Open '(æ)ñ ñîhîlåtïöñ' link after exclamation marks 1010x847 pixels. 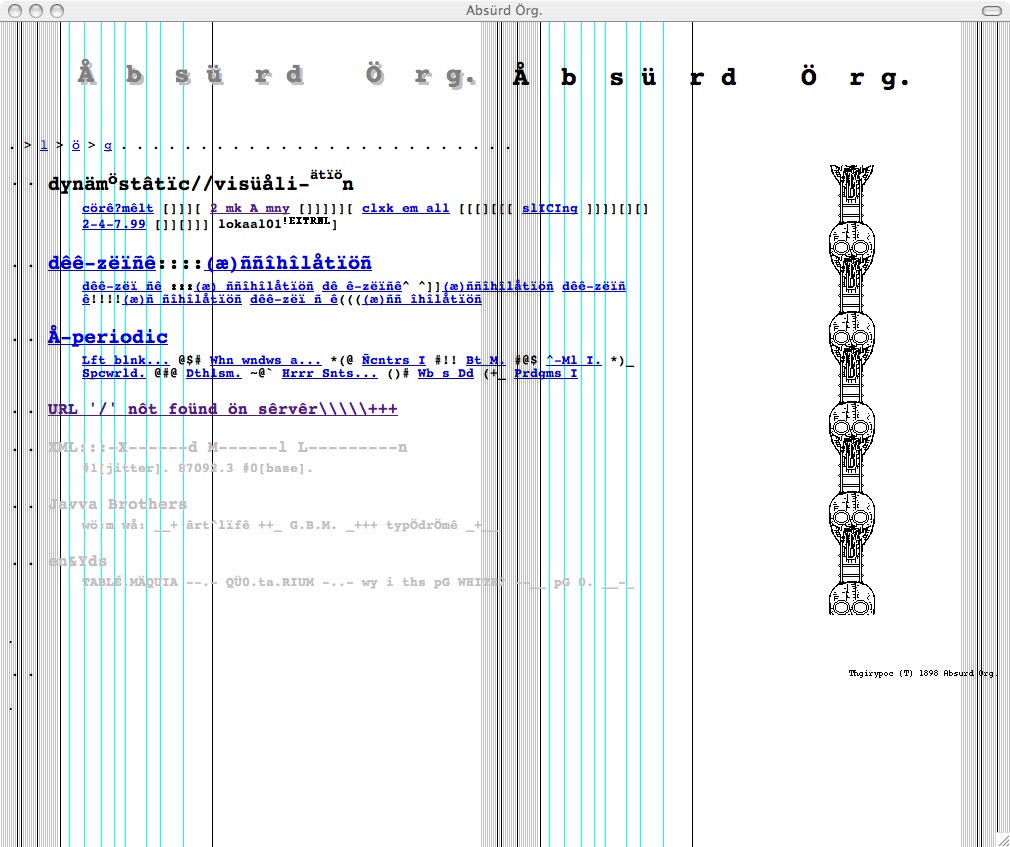[182, 300]
